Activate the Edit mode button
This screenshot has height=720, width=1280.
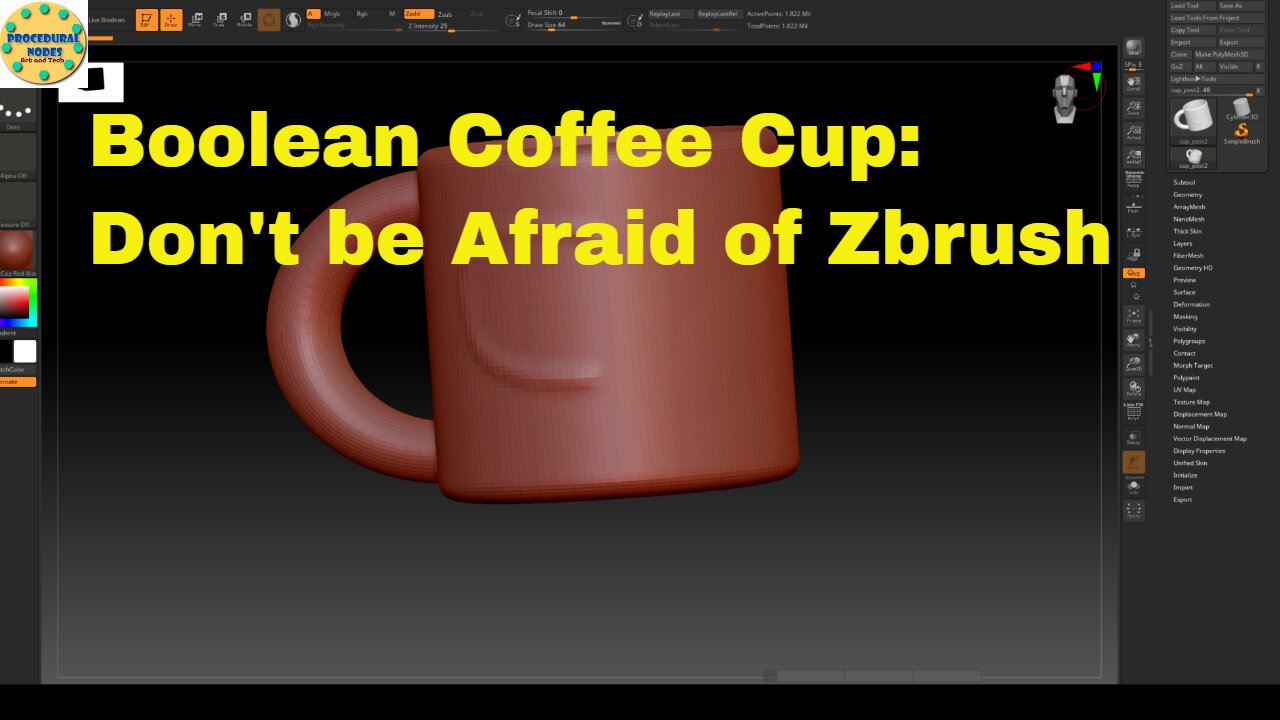pyautogui.click(x=145, y=20)
